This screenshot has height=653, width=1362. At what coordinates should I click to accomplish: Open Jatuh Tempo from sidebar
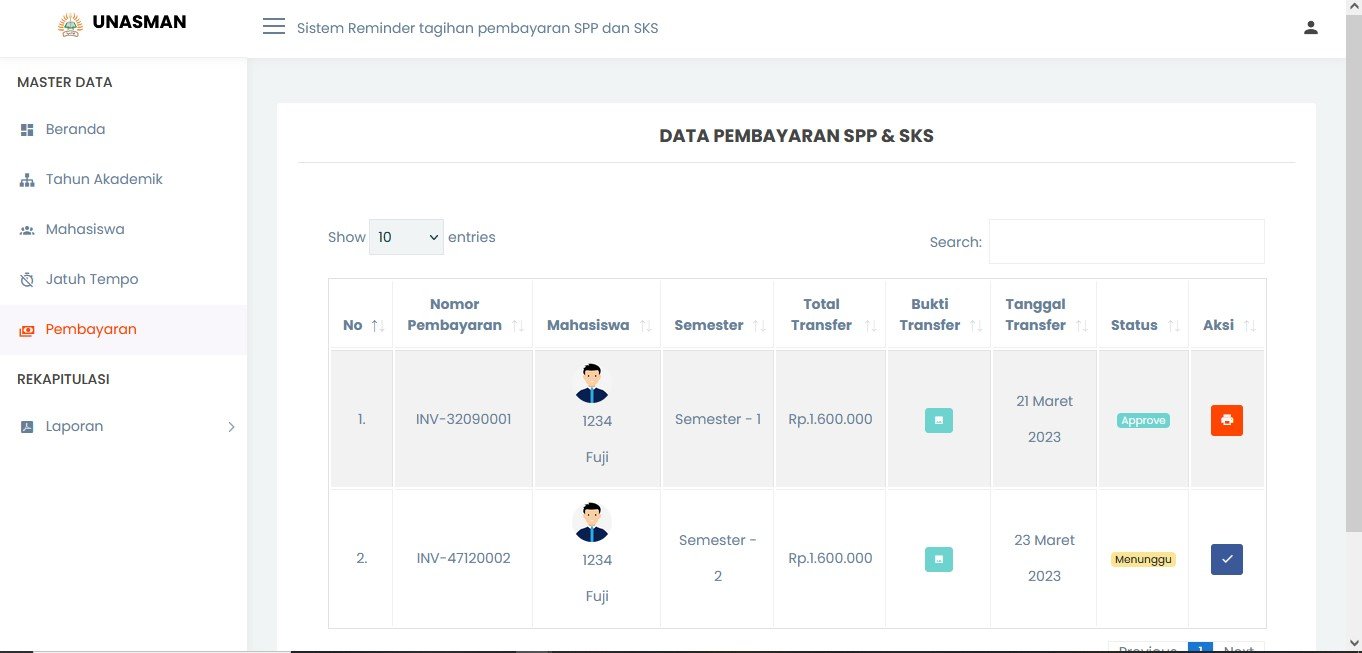point(91,280)
